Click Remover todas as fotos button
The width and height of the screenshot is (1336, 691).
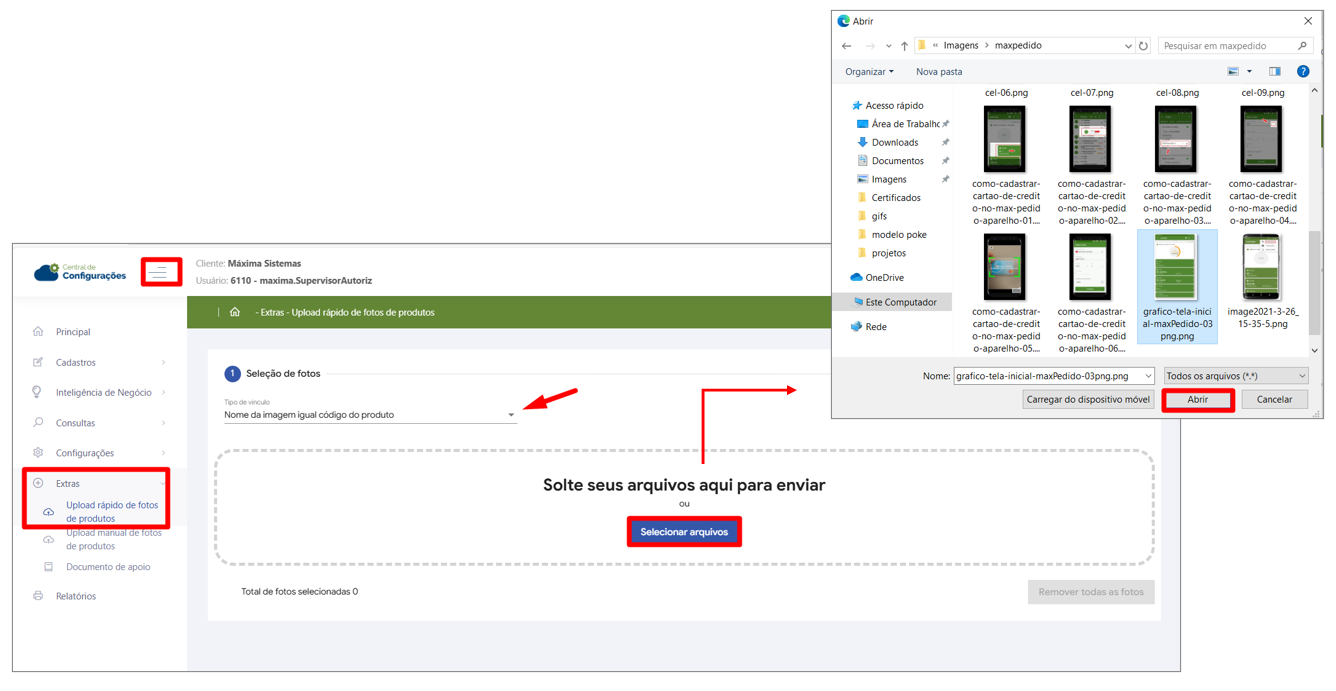[x=1091, y=592]
